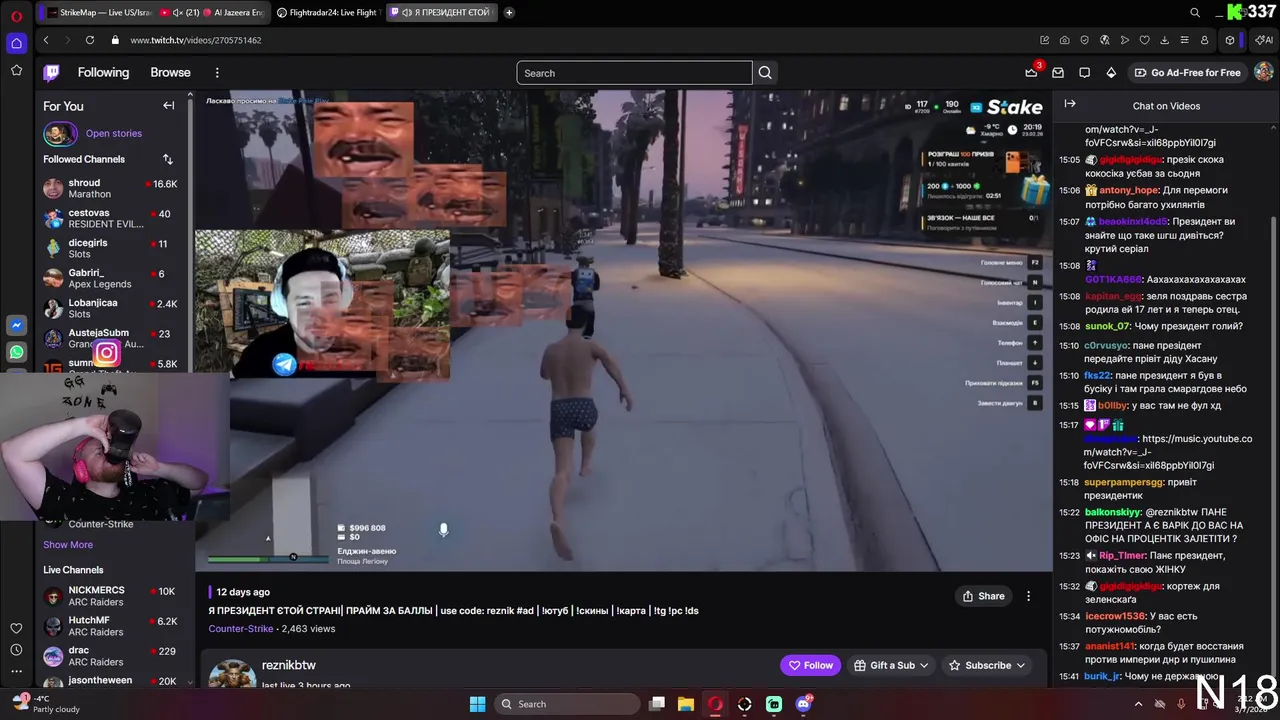This screenshot has width=1280, height=720.
Task: Expand Gift a Sub dropdown
Action: click(892, 665)
